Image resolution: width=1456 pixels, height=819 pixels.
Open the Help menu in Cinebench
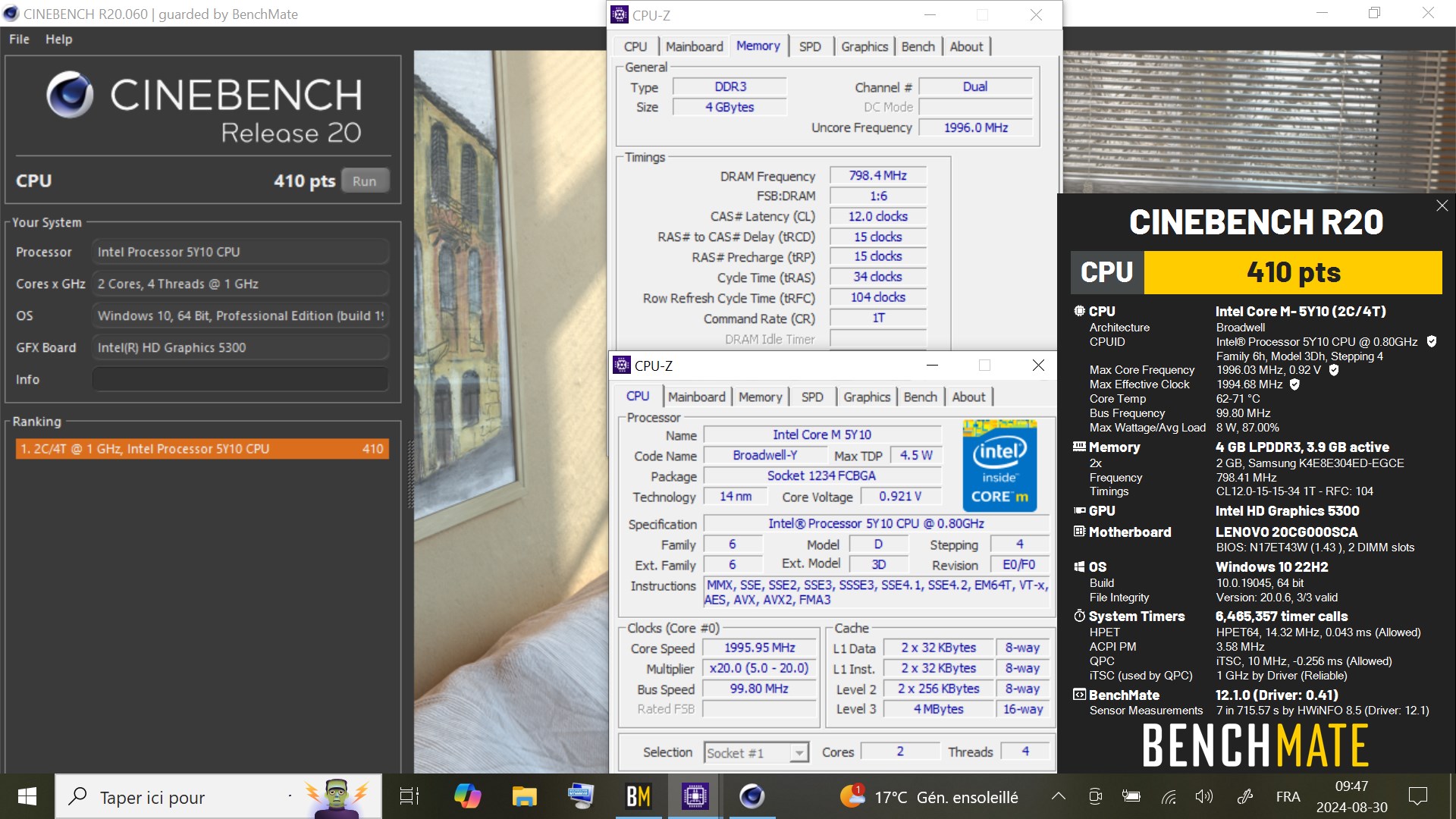click(x=58, y=39)
